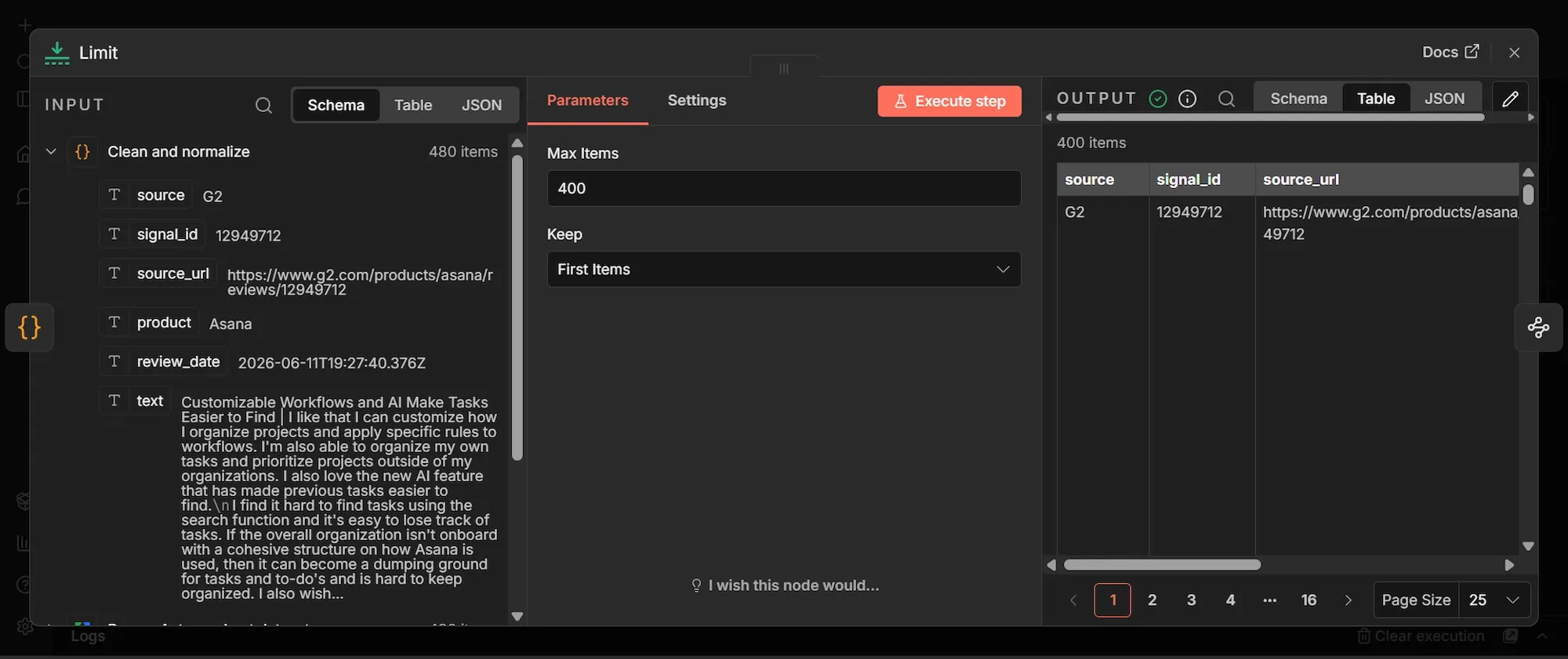Close the Limit node panel
The image size is (1568, 659).
pos(1514,53)
